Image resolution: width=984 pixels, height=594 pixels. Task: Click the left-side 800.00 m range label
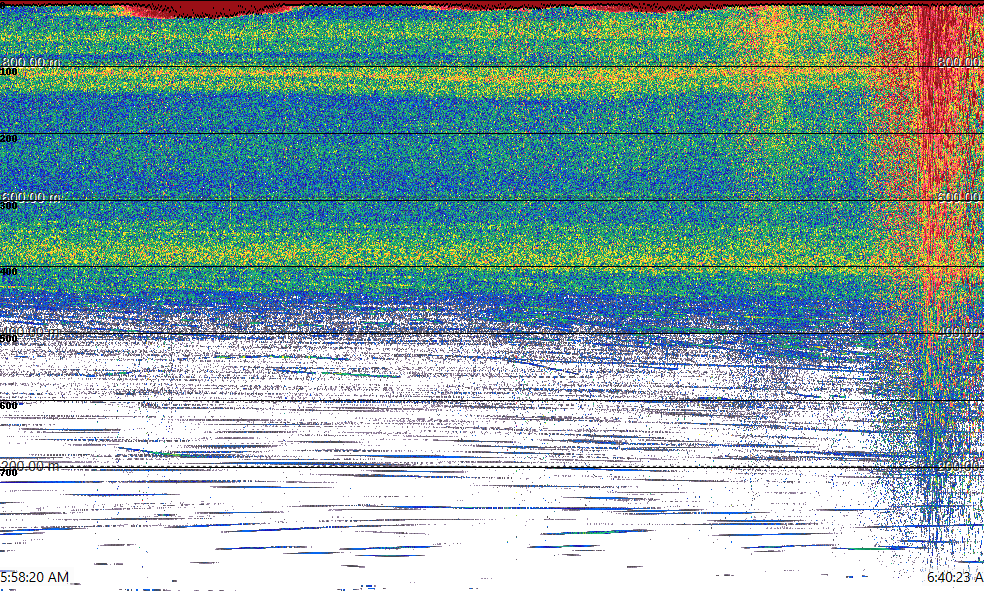click(31, 61)
